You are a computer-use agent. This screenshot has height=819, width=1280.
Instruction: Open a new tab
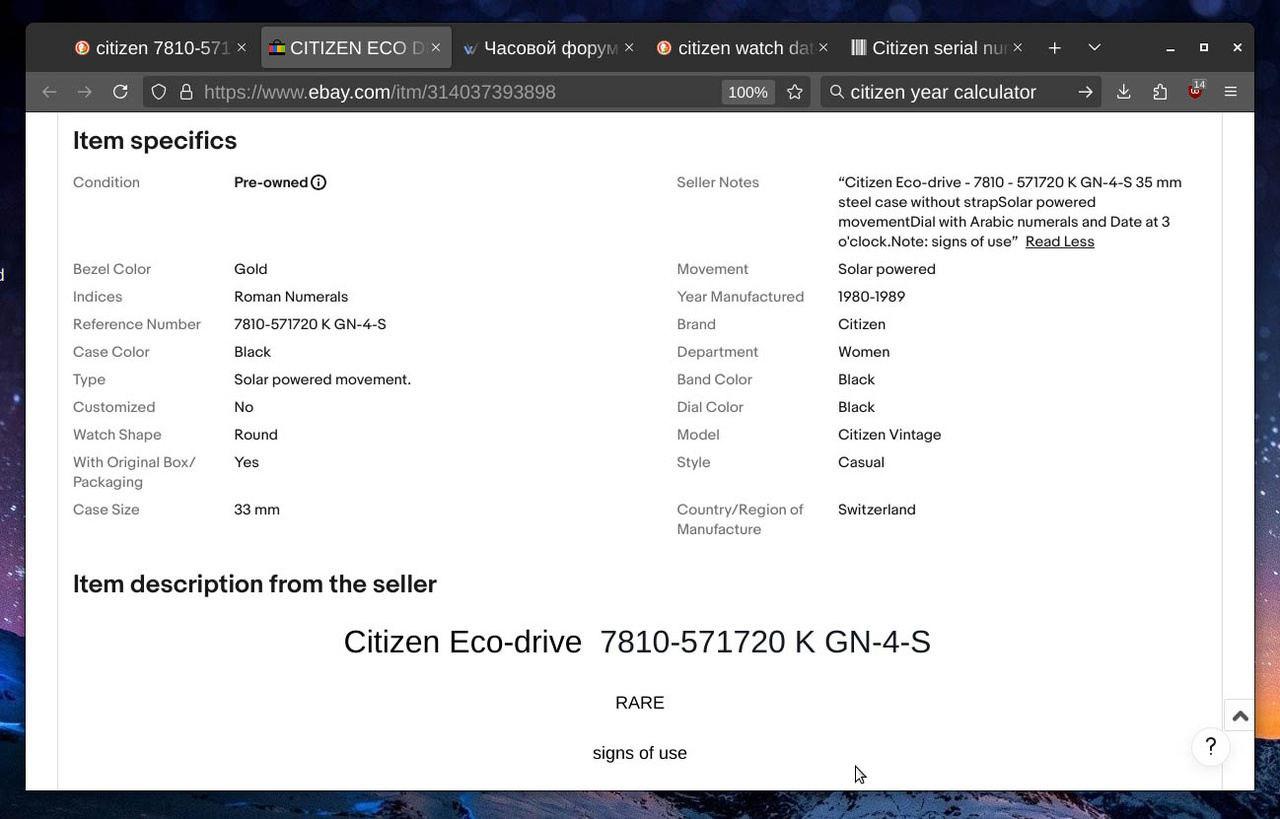tap(1055, 48)
